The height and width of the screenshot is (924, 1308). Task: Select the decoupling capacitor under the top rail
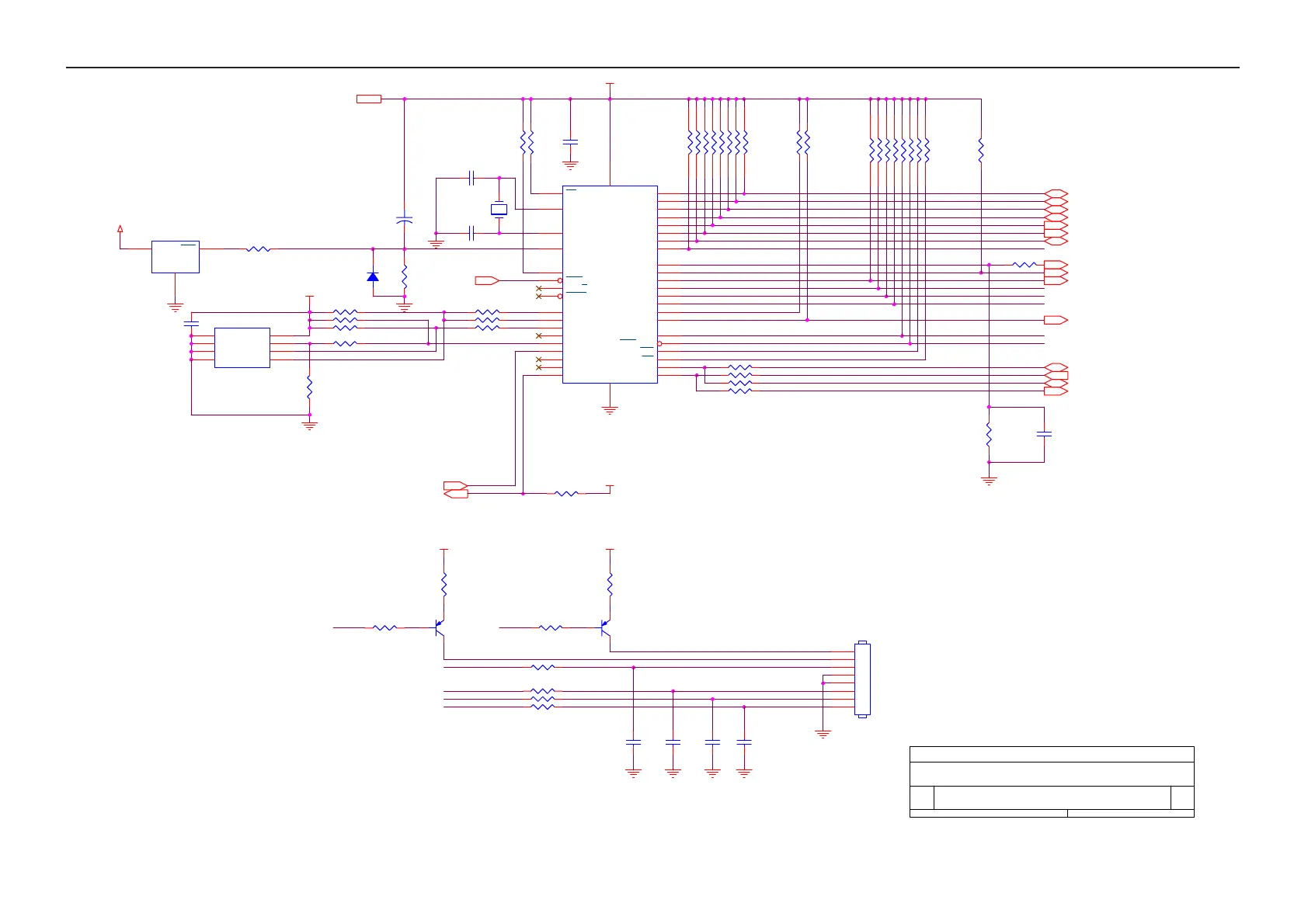[570, 141]
